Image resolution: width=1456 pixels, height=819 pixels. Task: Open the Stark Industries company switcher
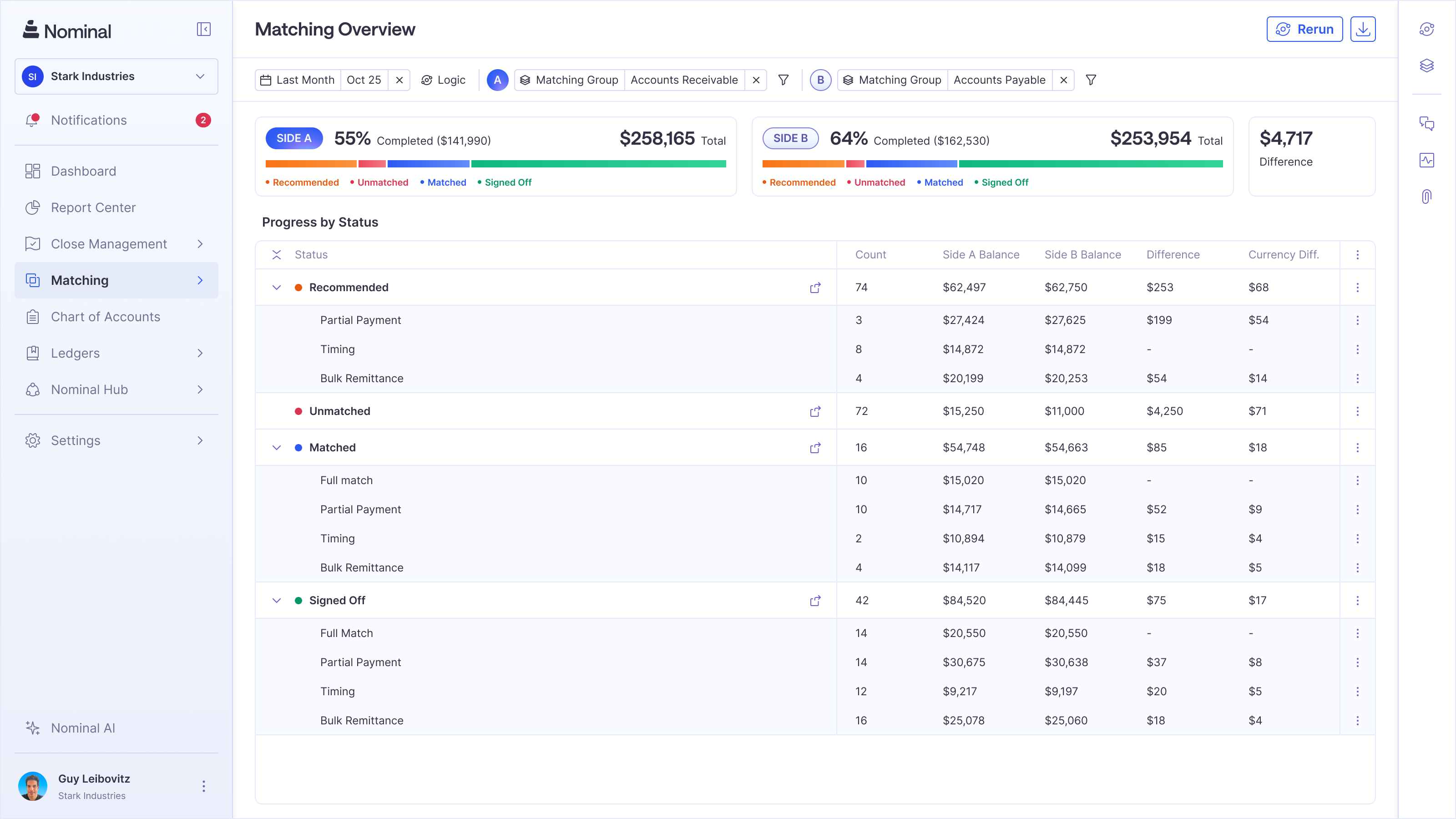[x=116, y=76]
